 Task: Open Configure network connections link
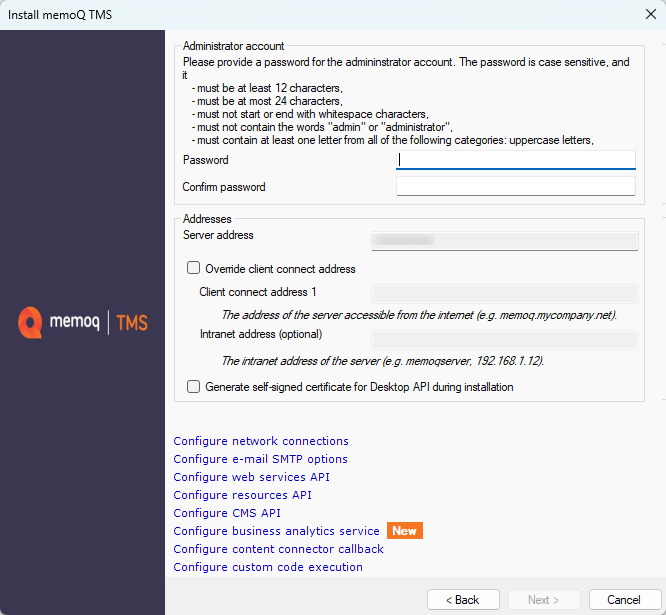(x=261, y=441)
